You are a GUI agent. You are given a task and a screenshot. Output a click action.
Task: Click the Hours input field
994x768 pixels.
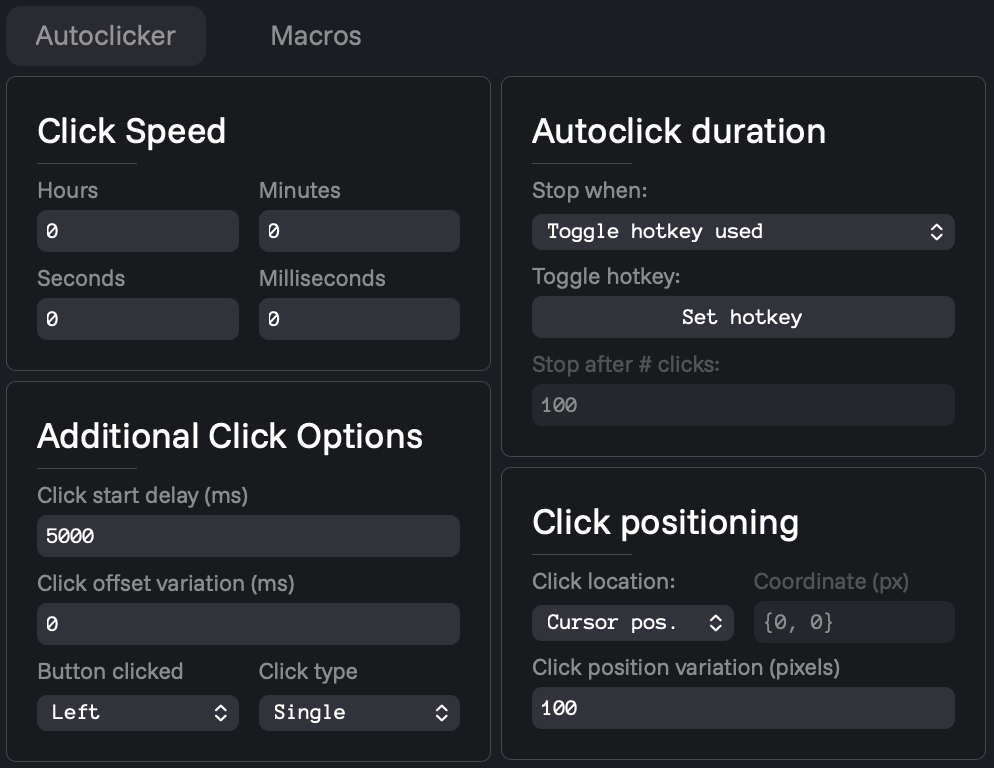(x=138, y=231)
